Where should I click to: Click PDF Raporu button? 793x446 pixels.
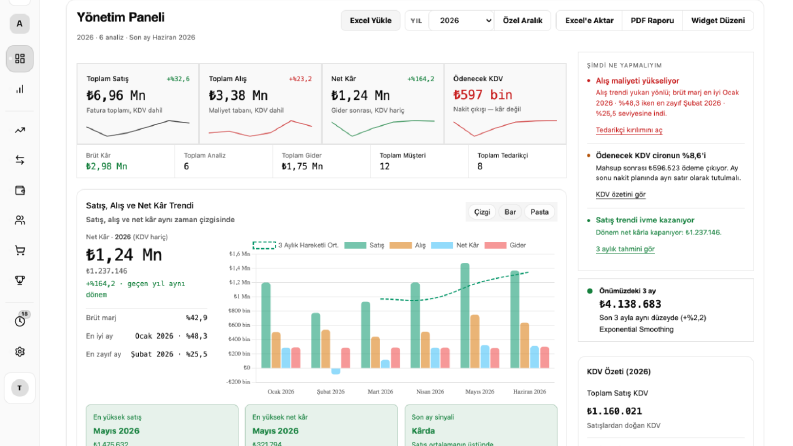(652, 21)
